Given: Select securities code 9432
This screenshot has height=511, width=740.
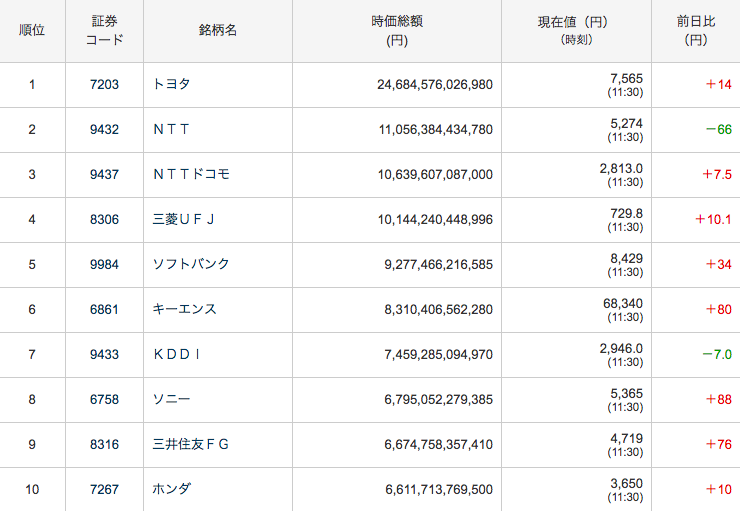Looking at the screenshot, I should click(x=104, y=129).
